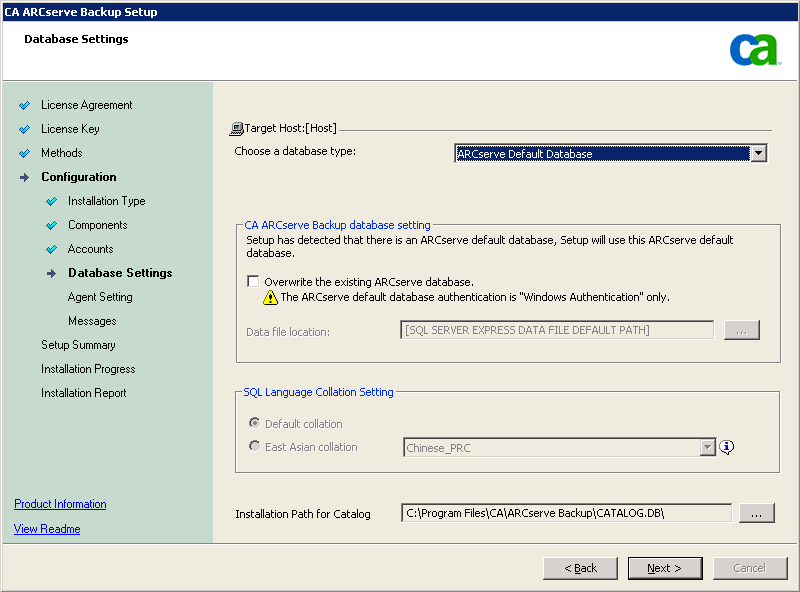The height and width of the screenshot is (592, 800).
Task: Click the info icon beside Chinese_PRC
Action: click(x=727, y=447)
